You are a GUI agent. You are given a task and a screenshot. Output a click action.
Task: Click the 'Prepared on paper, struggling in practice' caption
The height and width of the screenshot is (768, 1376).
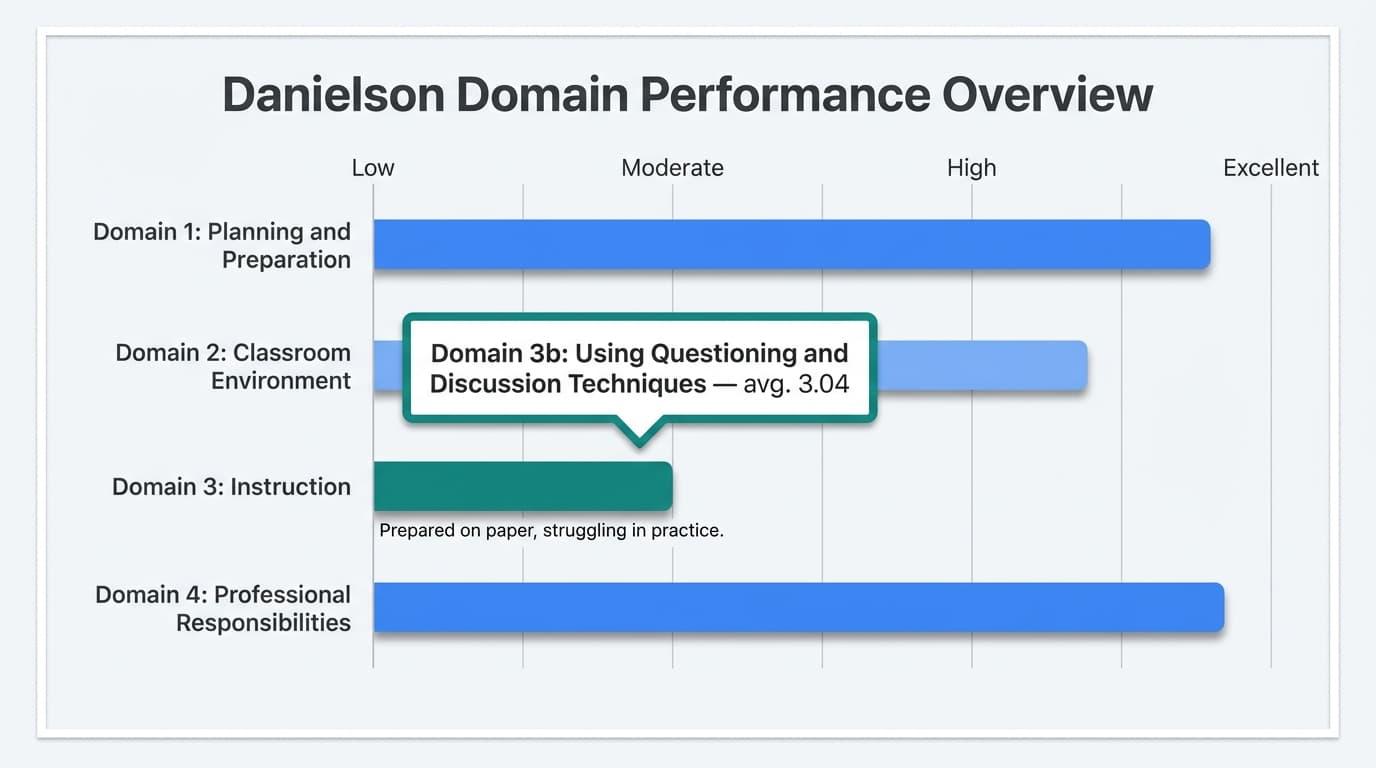tap(551, 531)
